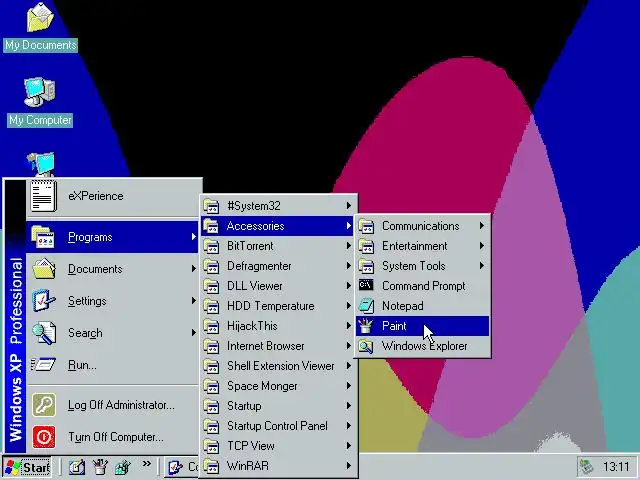Open the HDD Temperature menu entry
This screenshot has width=640, height=480.
(278, 306)
